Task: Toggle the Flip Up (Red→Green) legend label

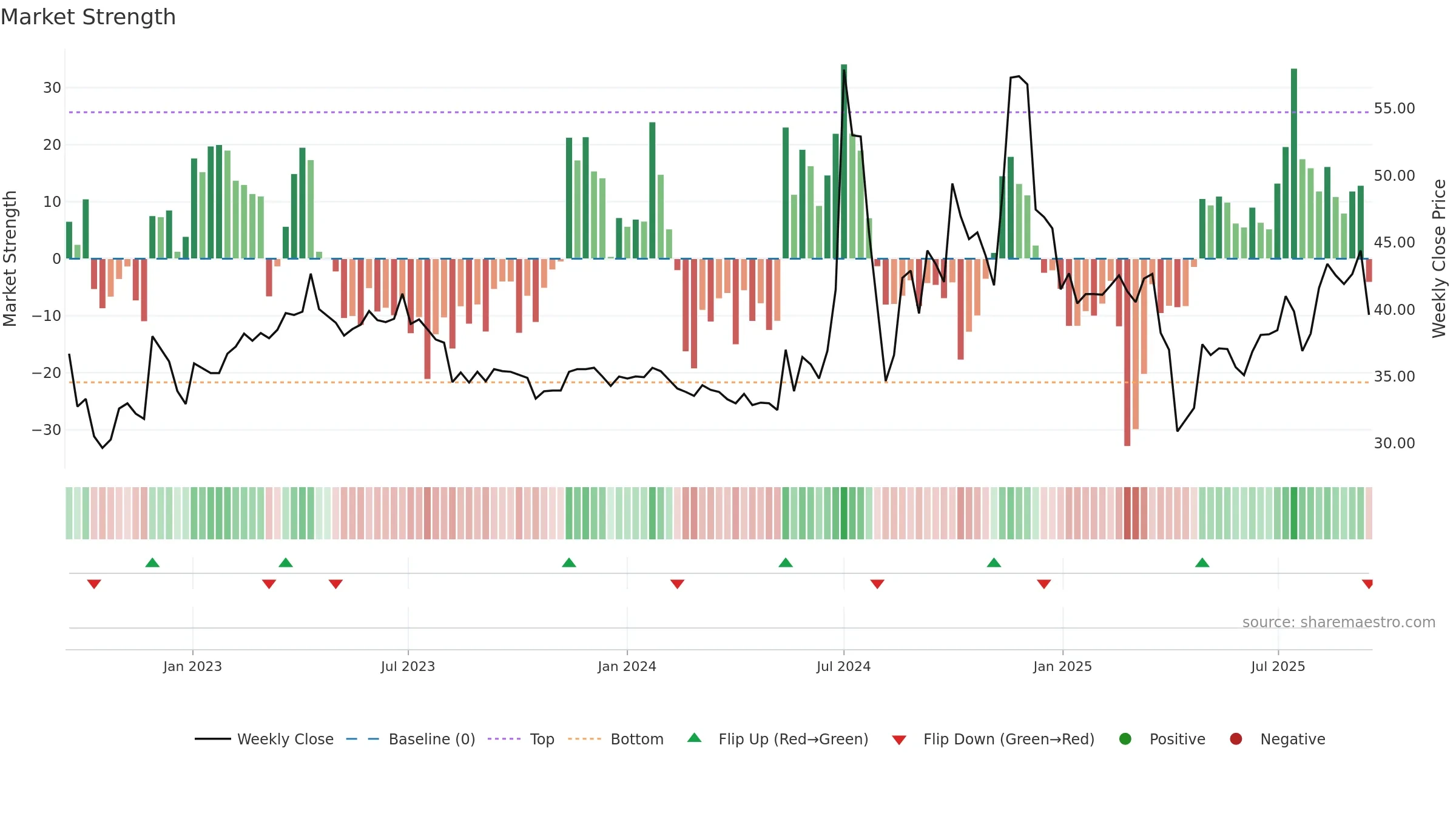Action: (x=794, y=740)
